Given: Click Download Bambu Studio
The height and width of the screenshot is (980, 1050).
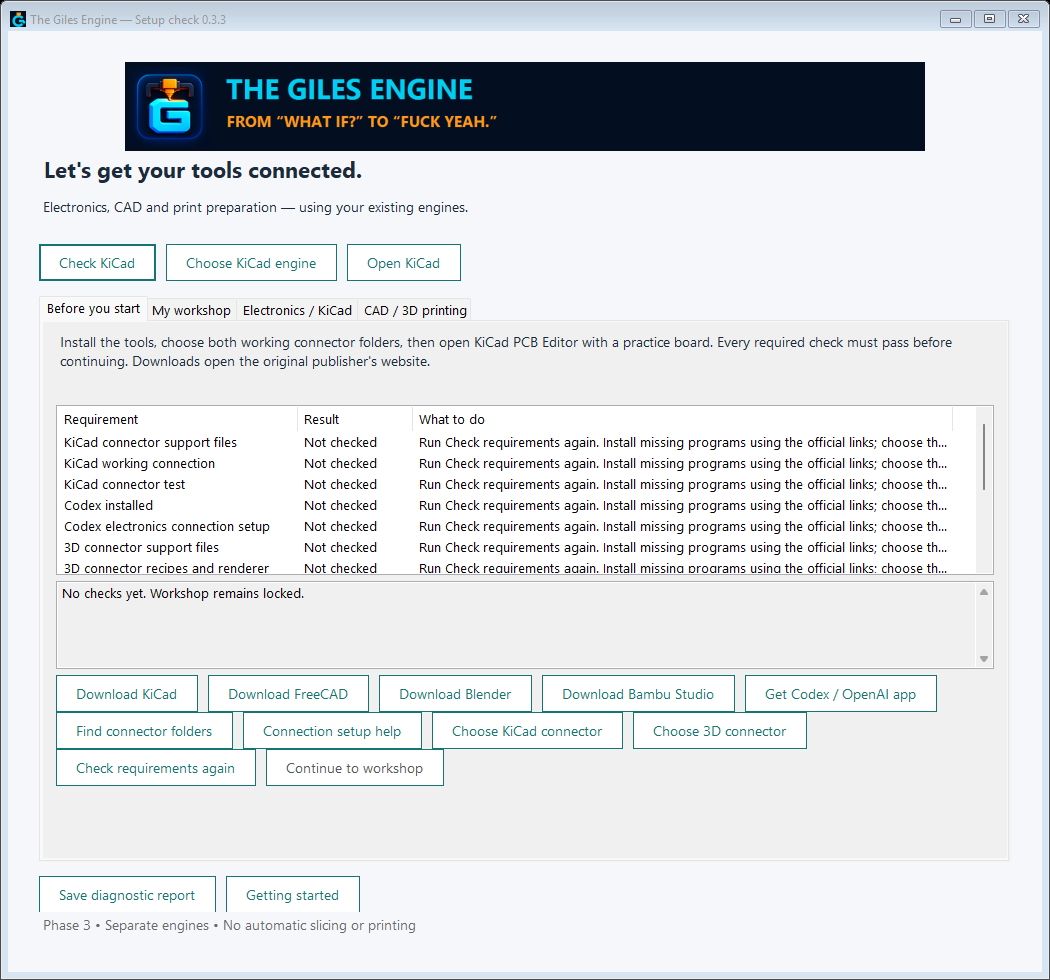Looking at the screenshot, I should tap(638, 694).
